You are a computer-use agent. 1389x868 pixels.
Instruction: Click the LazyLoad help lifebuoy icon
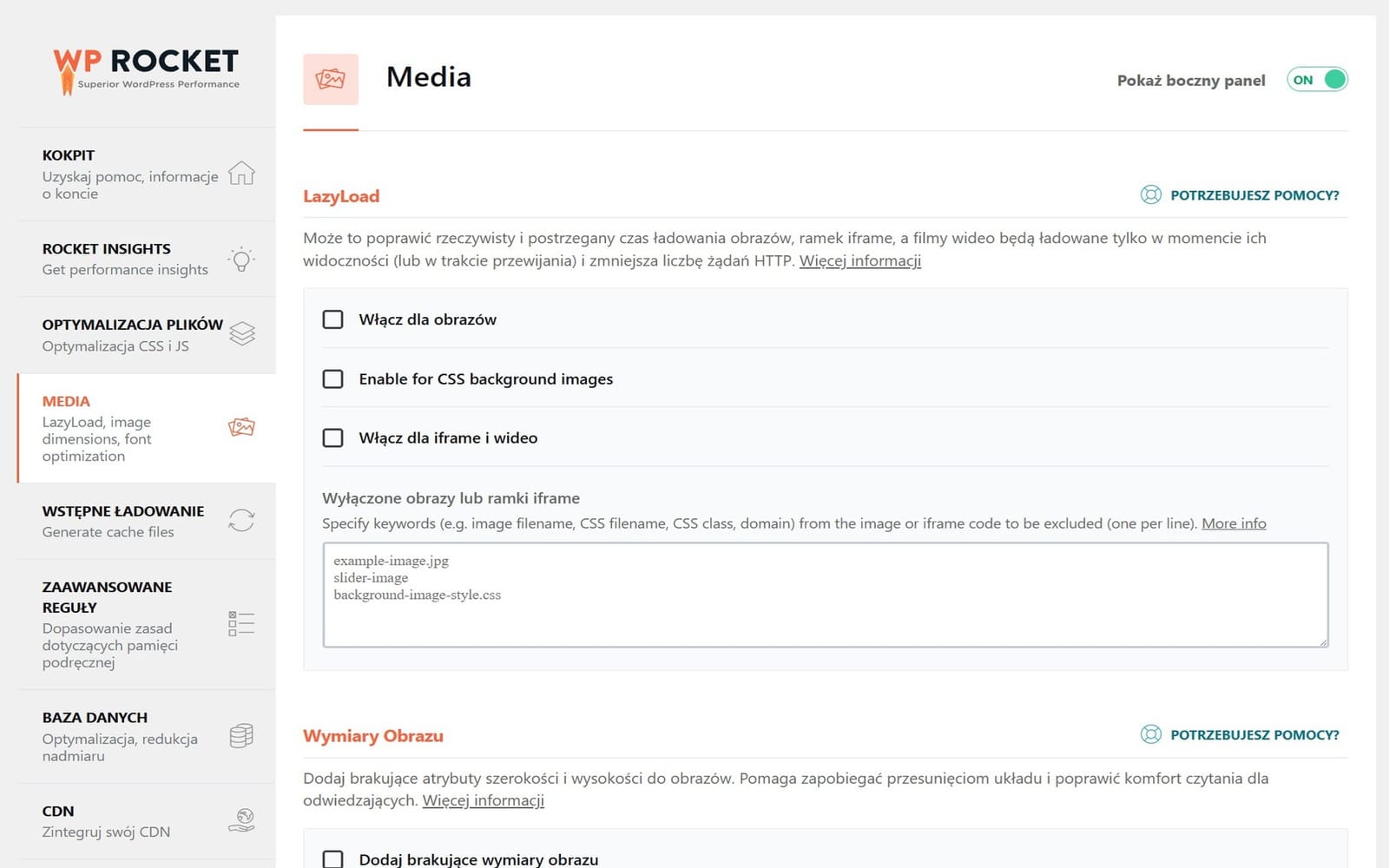pos(1150,194)
